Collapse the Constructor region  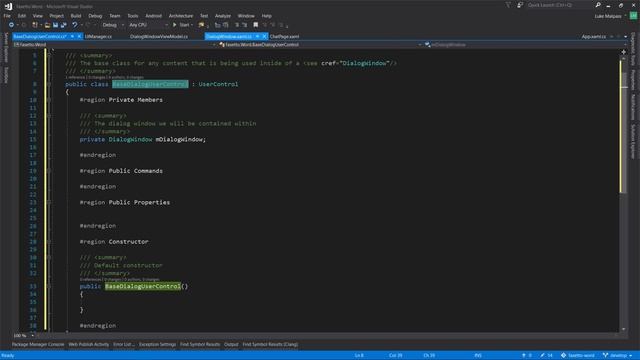[x=49, y=242]
